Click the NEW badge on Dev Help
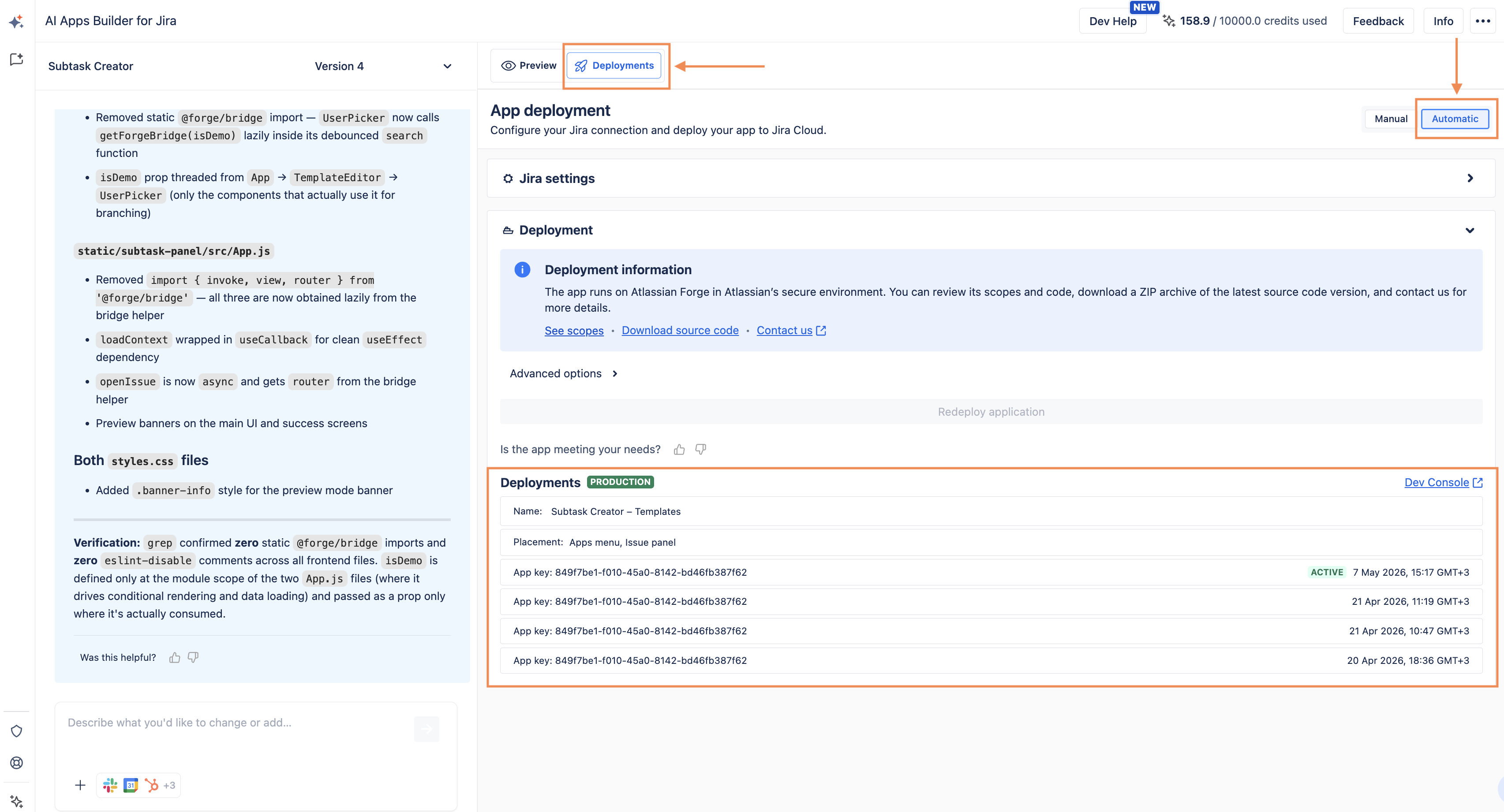This screenshot has width=1504, height=812. tap(1144, 7)
